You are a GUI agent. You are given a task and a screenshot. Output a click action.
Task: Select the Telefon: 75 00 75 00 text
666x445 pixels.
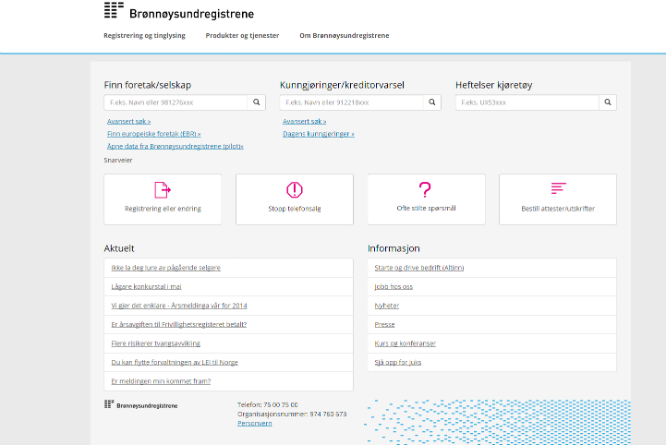[268, 405]
